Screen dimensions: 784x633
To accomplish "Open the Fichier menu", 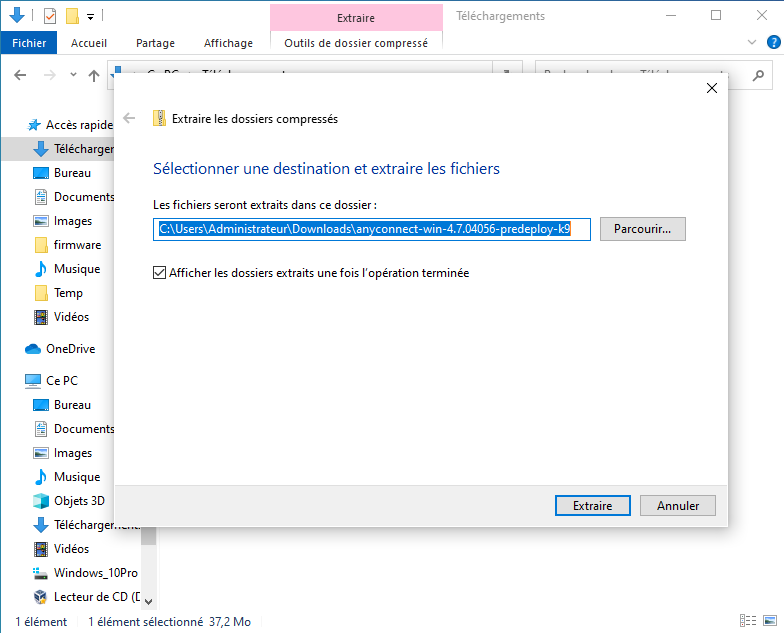I will click(29, 43).
